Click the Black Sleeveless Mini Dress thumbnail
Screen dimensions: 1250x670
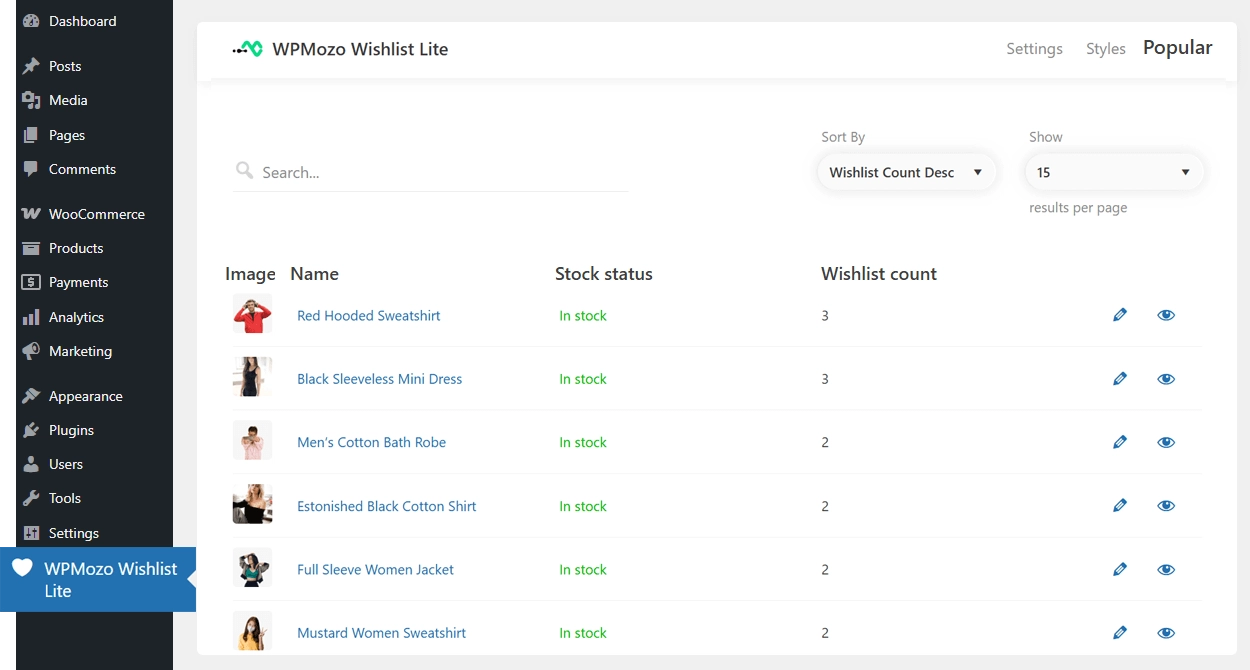point(252,378)
